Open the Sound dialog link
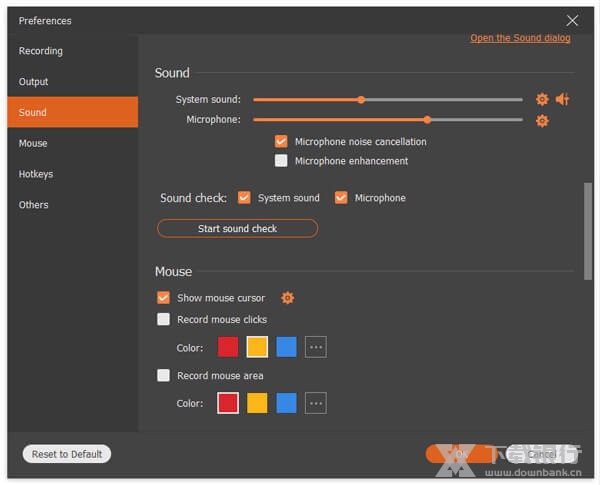Viewport: 600px width, 485px height. point(520,38)
